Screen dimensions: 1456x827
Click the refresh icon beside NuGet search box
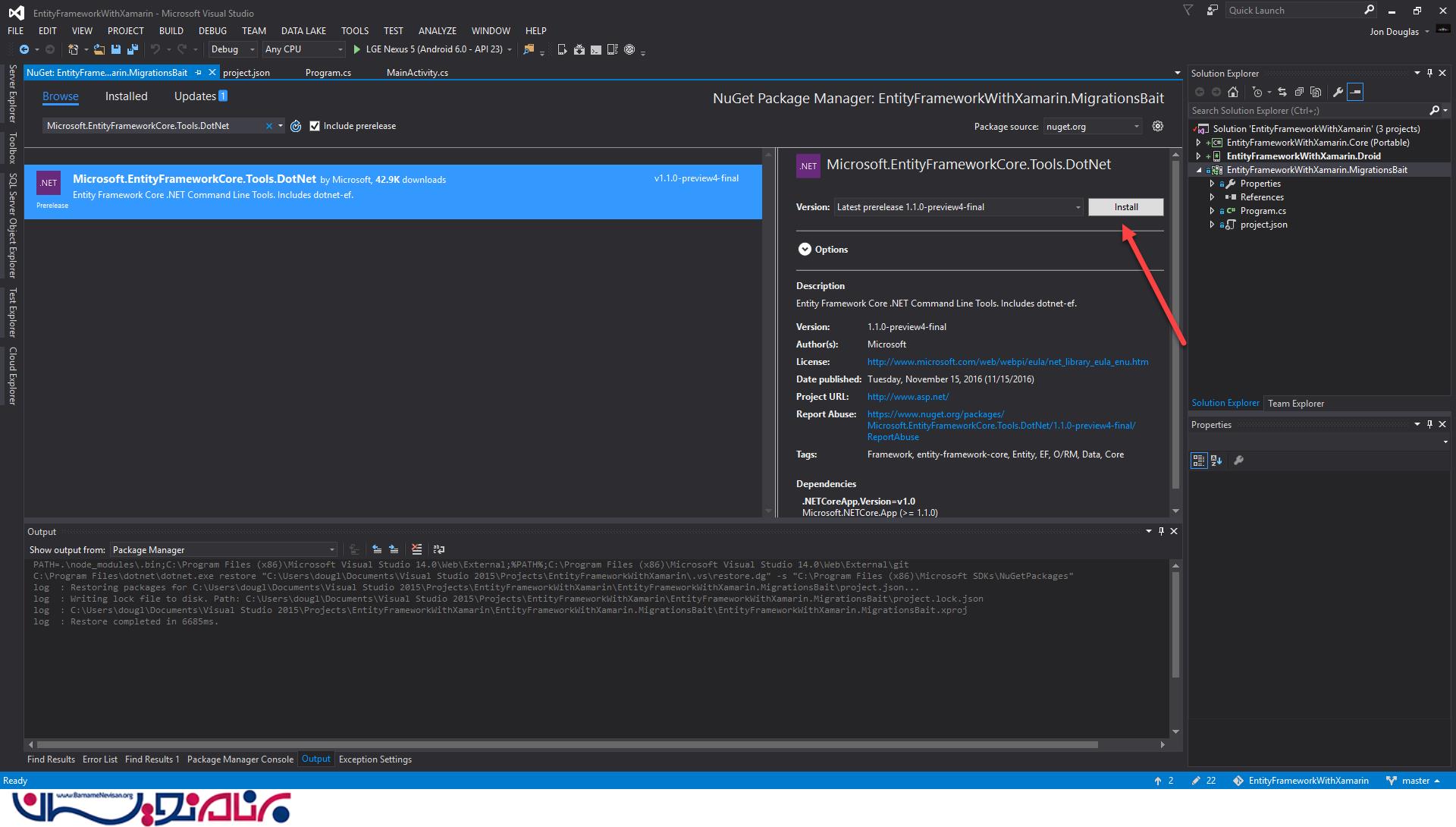click(296, 126)
